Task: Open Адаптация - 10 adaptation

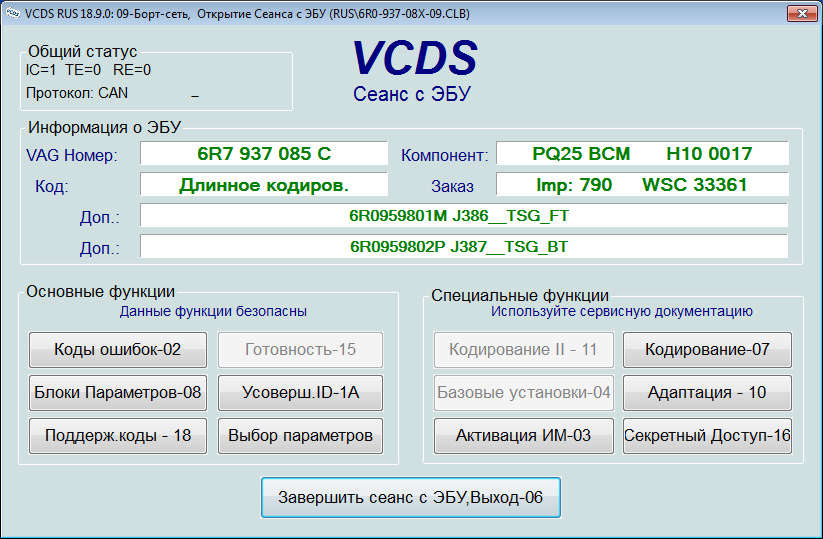Action: click(707, 393)
